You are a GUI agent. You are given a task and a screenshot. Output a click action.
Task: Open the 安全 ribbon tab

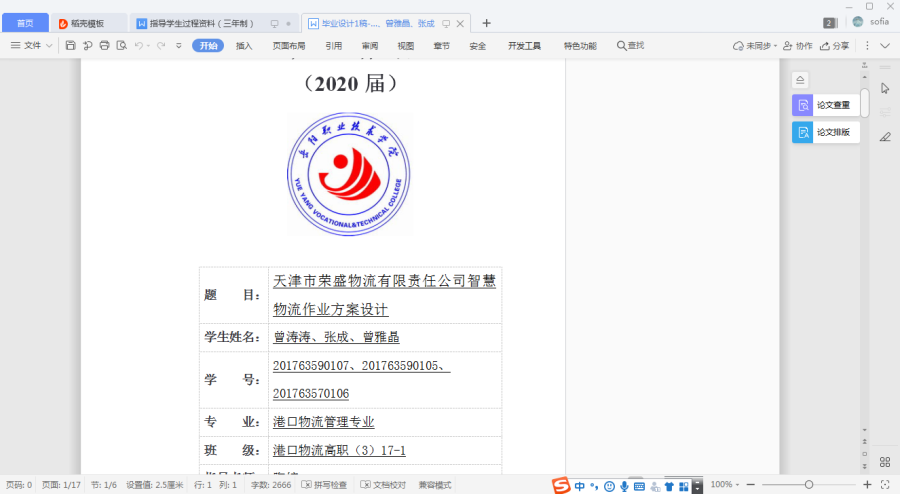tap(478, 46)
